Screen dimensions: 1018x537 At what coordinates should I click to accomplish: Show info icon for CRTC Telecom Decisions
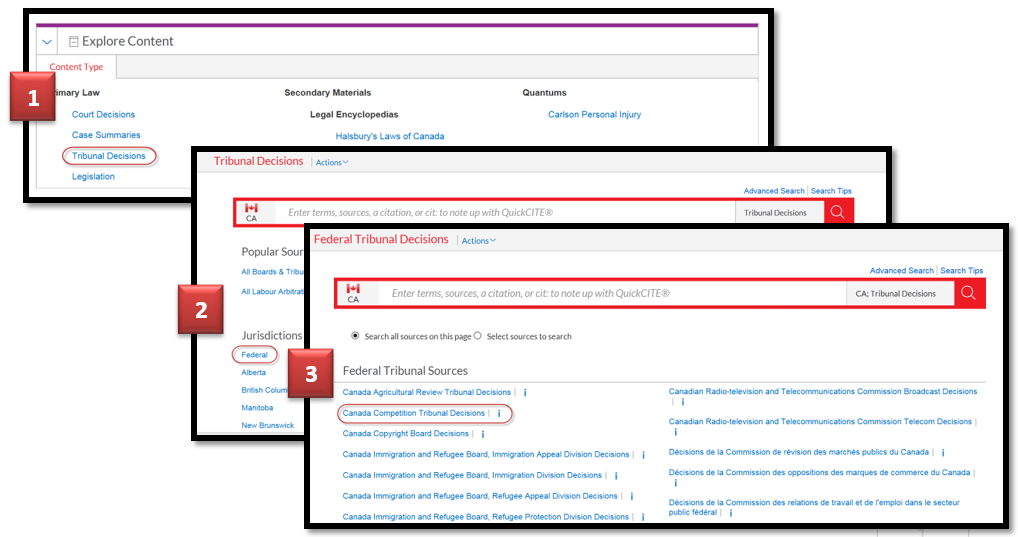675,432
